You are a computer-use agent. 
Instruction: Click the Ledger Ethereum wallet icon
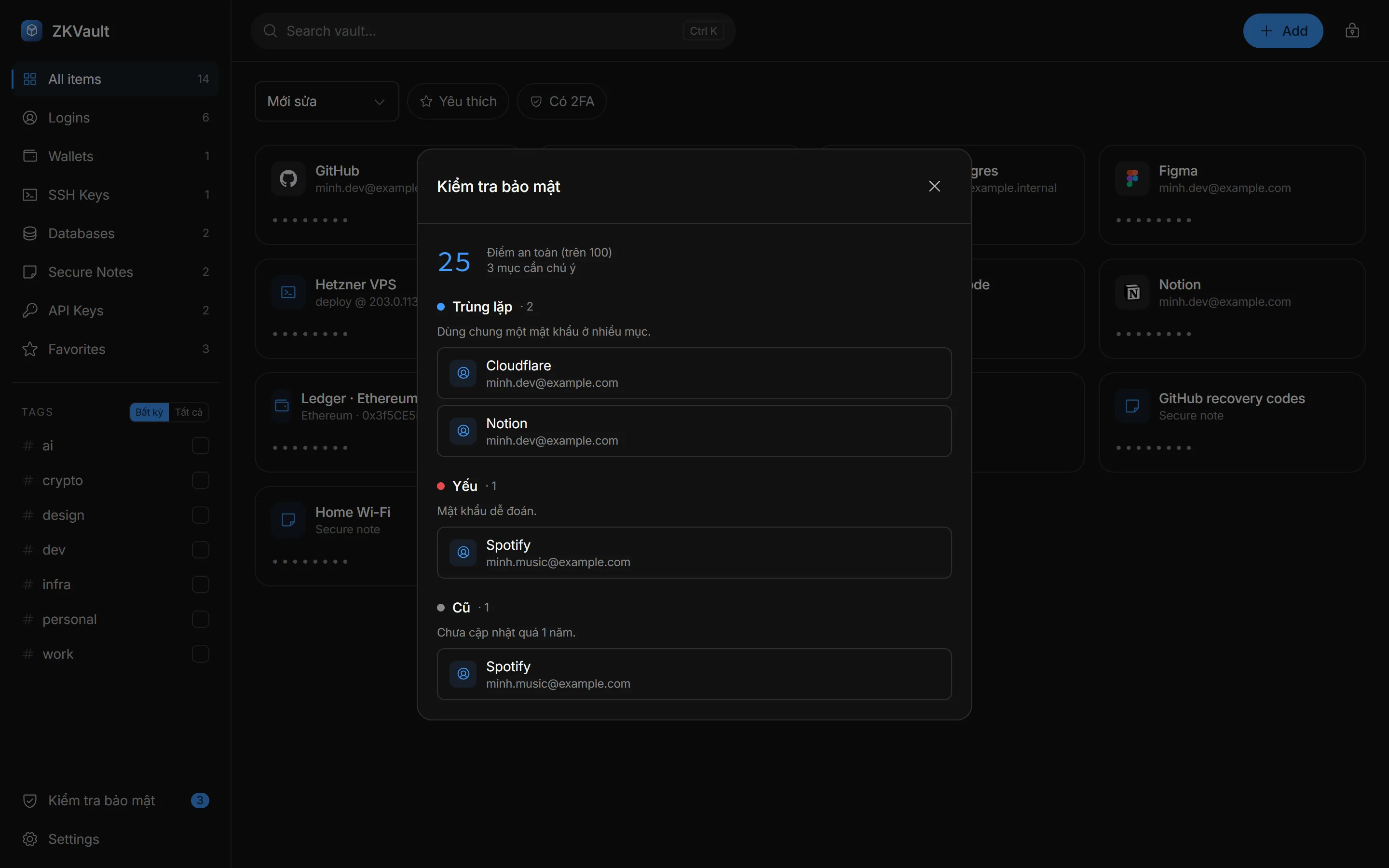click(x=282, y=406)
